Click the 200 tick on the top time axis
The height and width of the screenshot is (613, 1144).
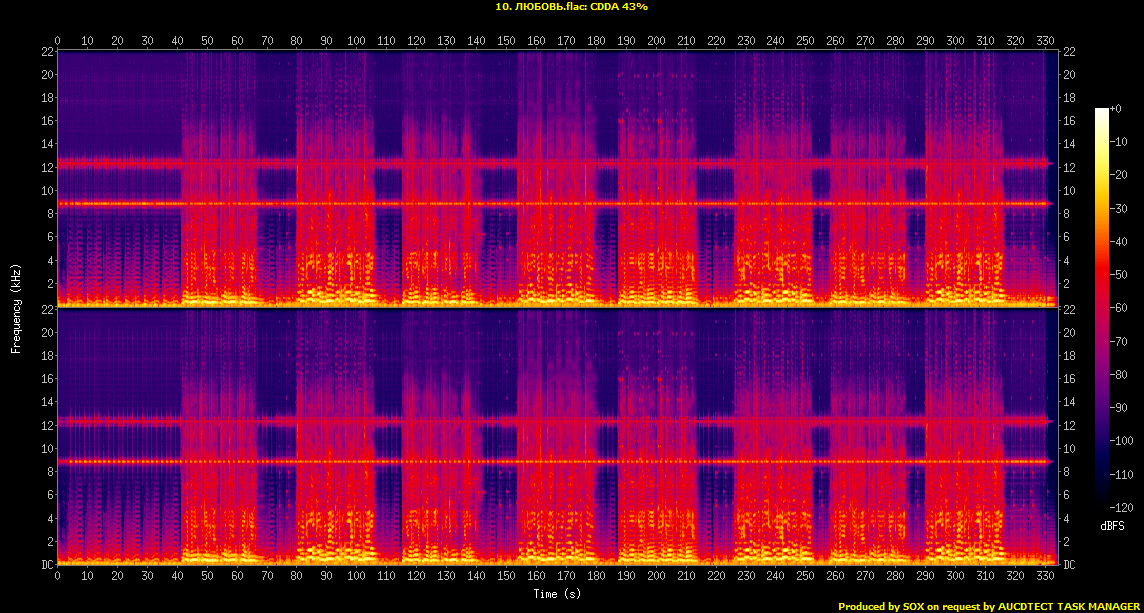coord(656,41)
